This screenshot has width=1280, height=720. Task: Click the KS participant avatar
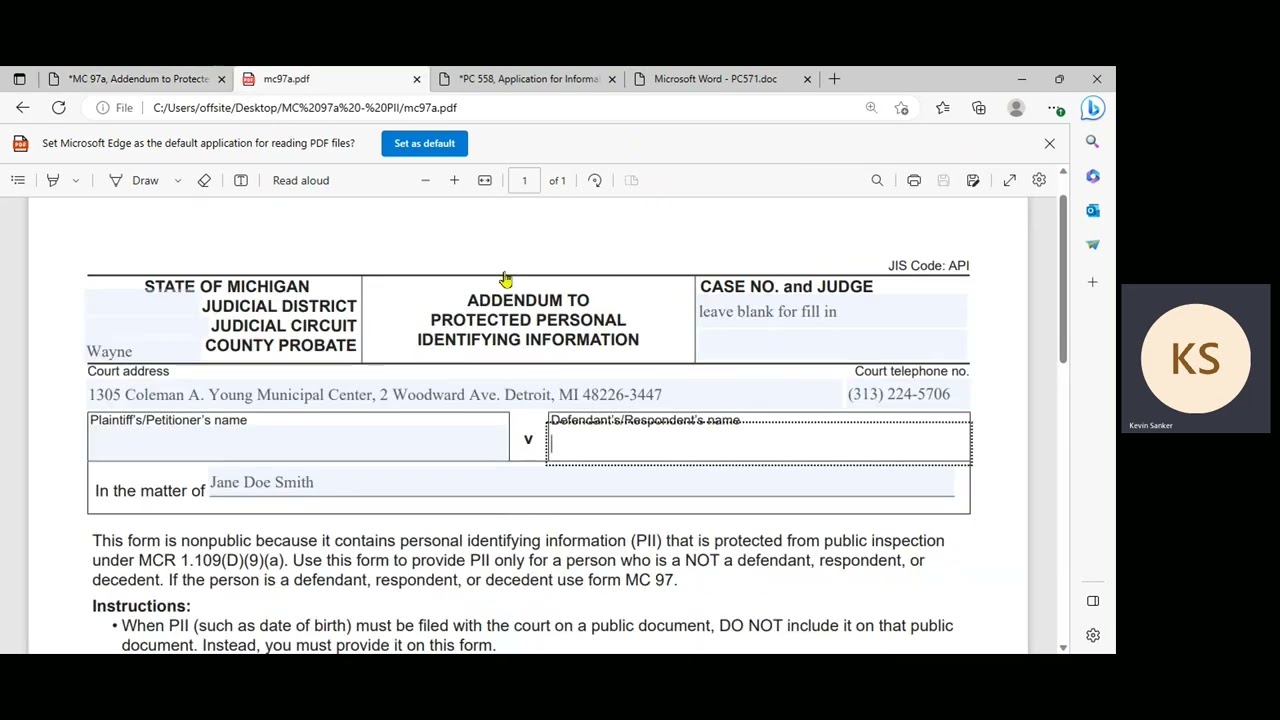click(x=1196, y=358)
